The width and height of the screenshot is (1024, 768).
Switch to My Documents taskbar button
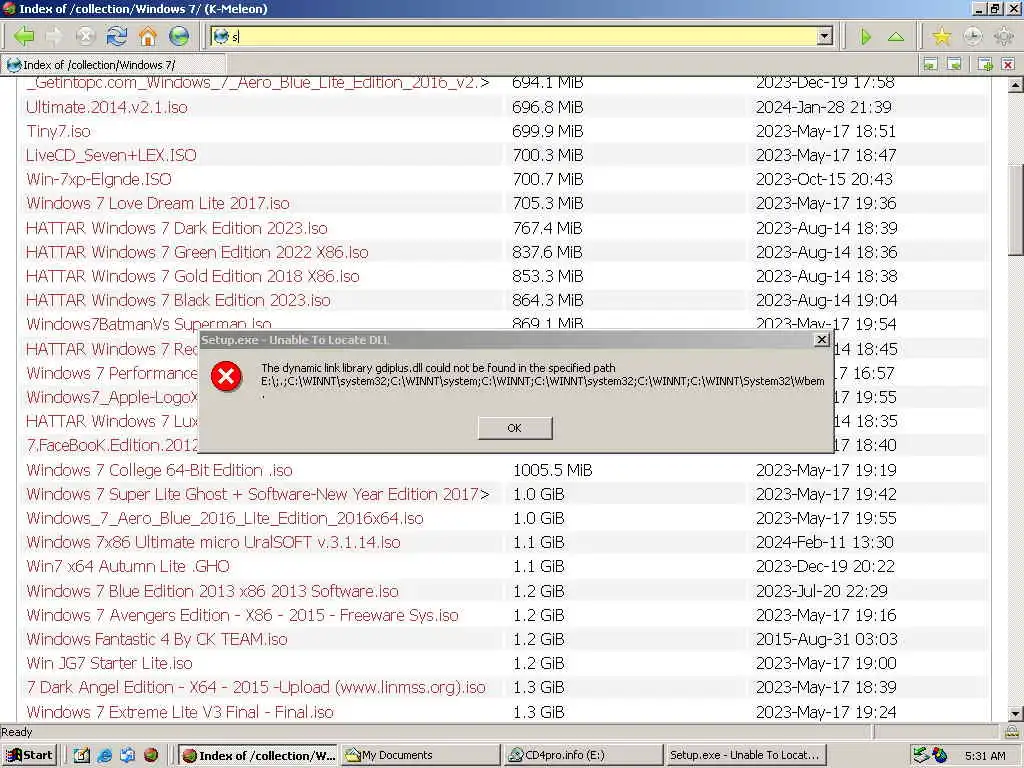[421, 755]
